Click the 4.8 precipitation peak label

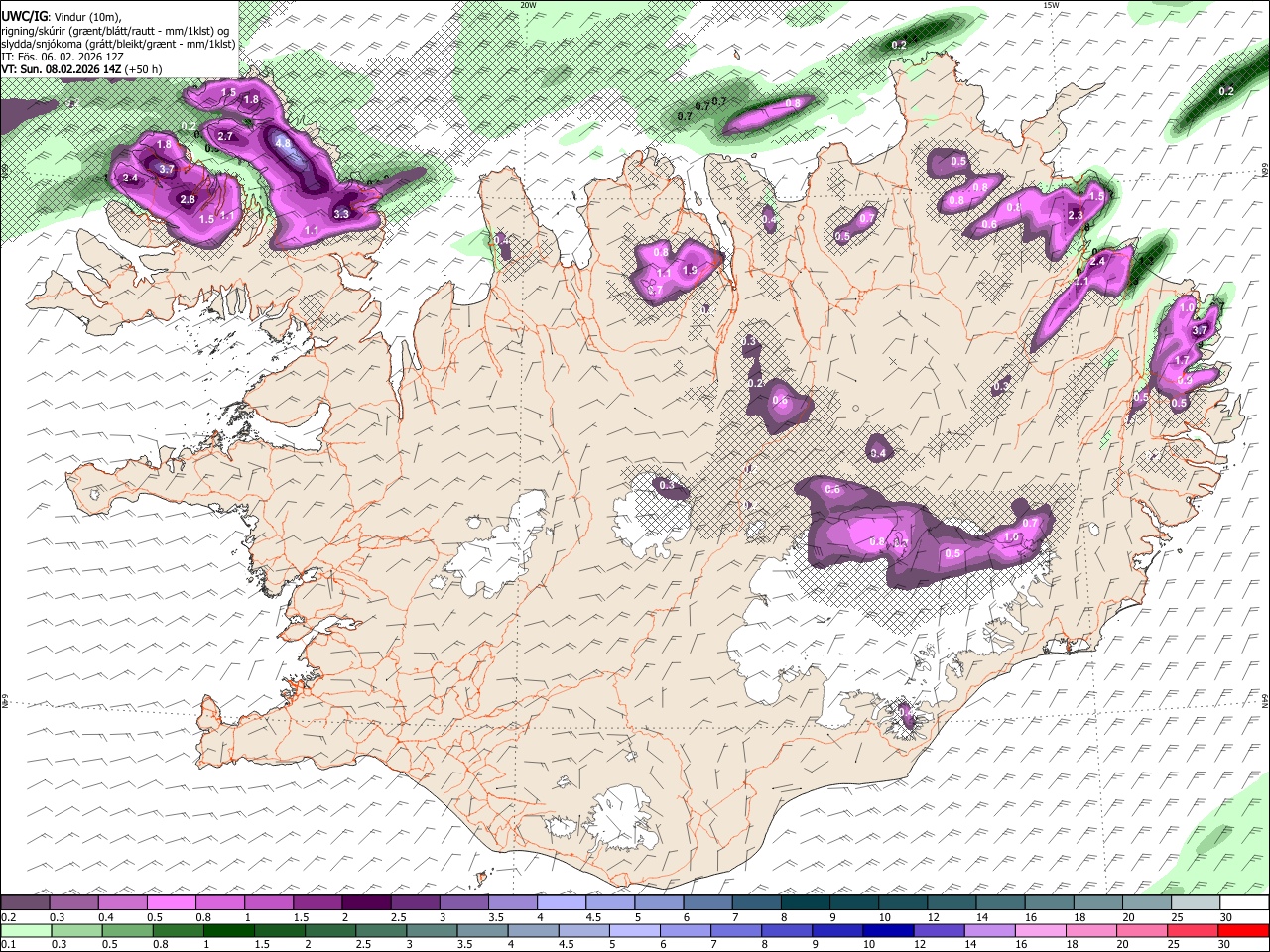(x=284, y=143)
